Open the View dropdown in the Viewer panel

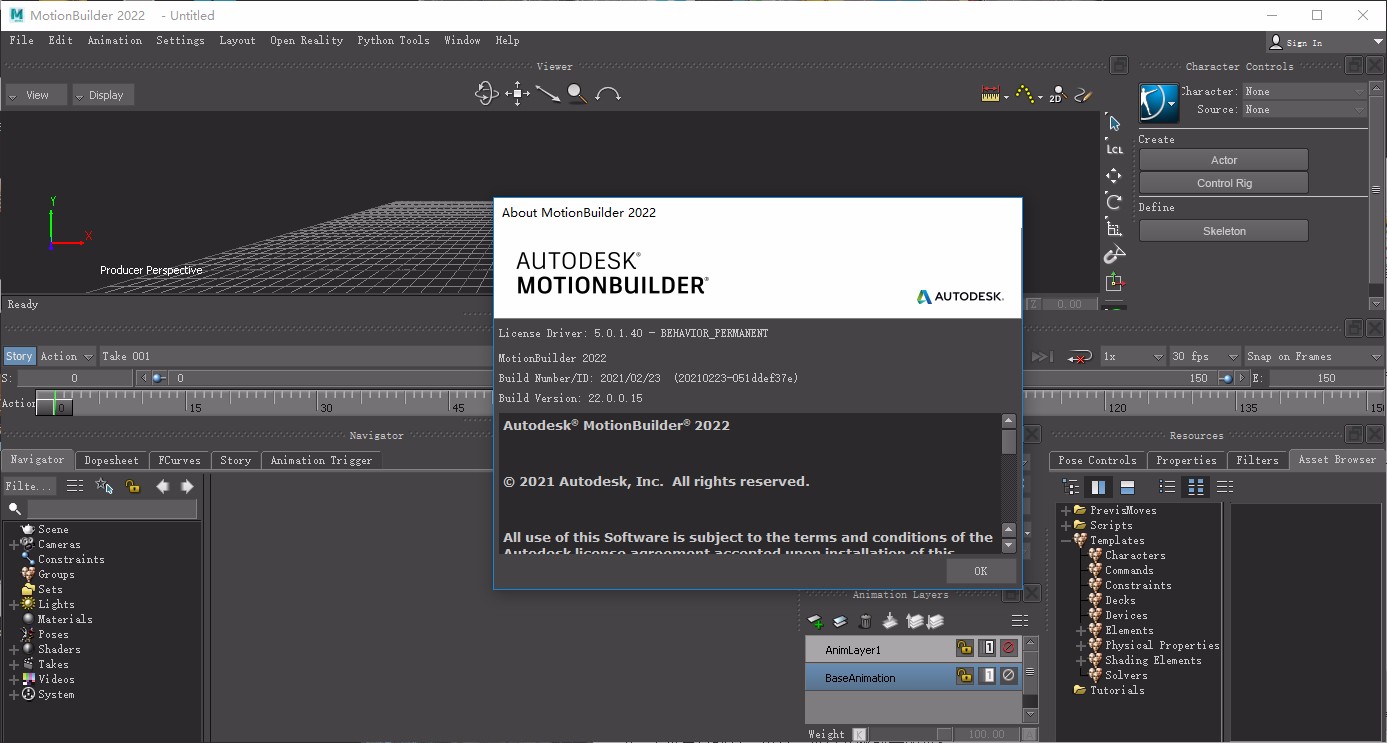(35, 94)
